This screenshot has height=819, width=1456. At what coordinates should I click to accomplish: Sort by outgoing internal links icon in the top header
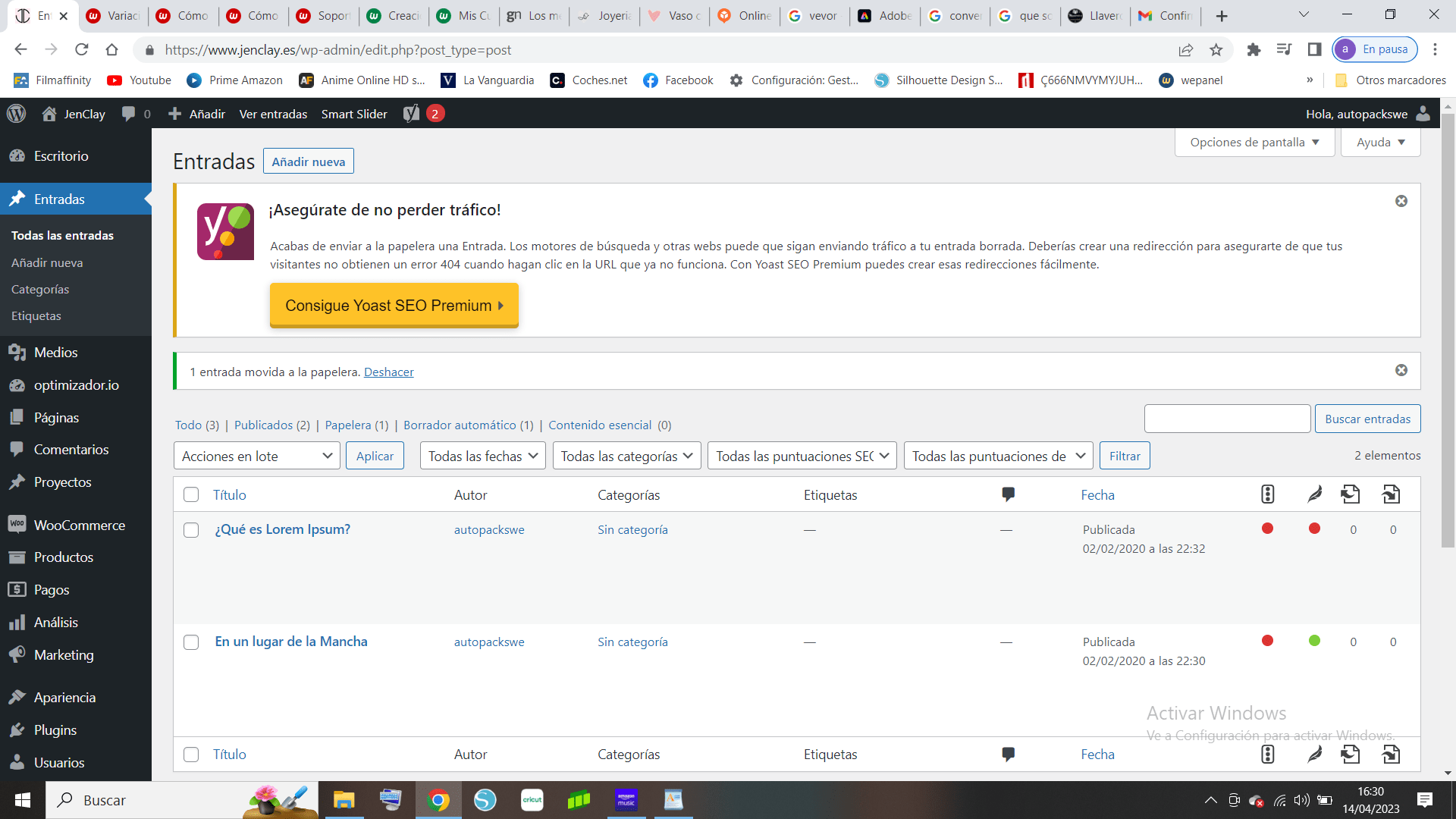coord(1351,494)
